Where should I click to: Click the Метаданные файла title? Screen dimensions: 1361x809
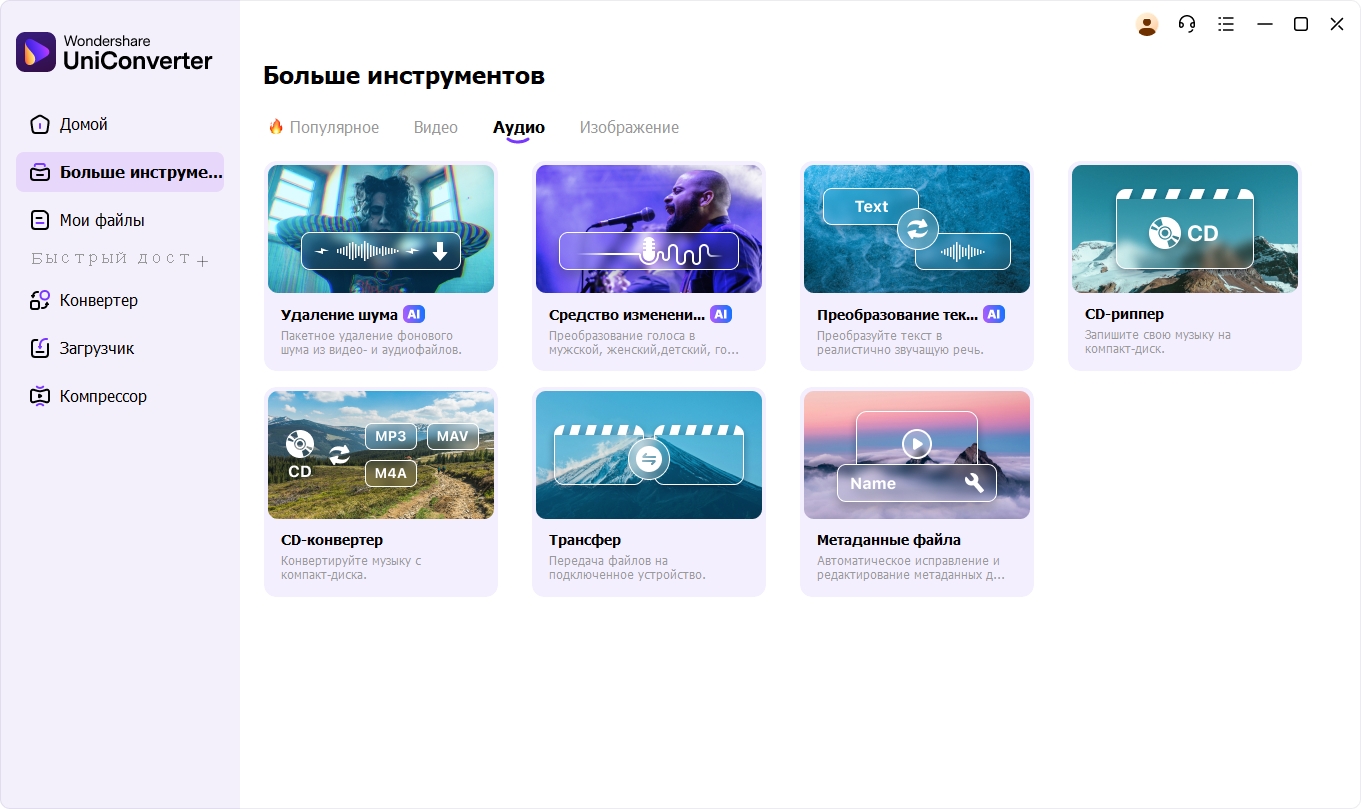(x=889, y=540)
